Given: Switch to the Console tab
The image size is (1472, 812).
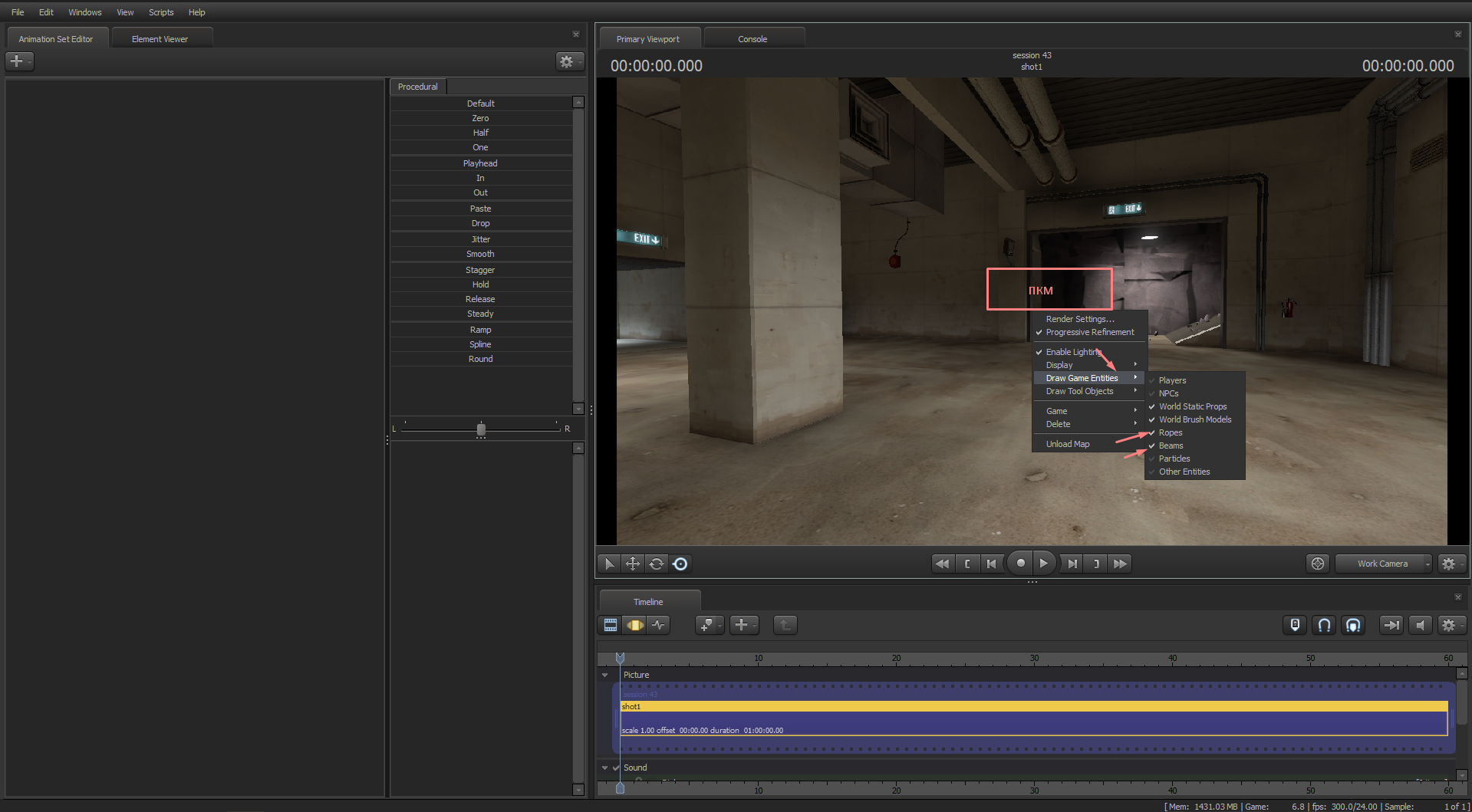Looking at the screenshot, I should (752, 39).
